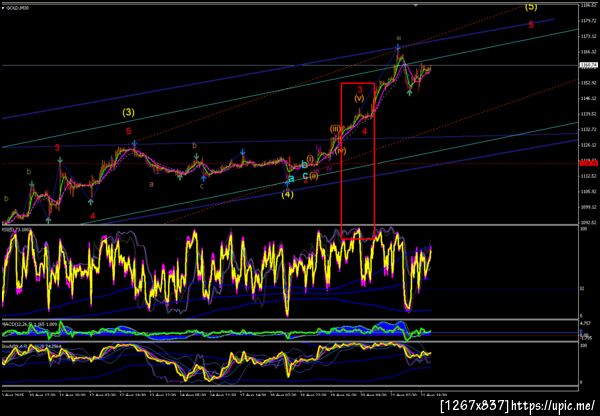Viewport: 600px width, 416px height.
Task: Select the red 5 label below (5)
Action: [x=531, y=25]
